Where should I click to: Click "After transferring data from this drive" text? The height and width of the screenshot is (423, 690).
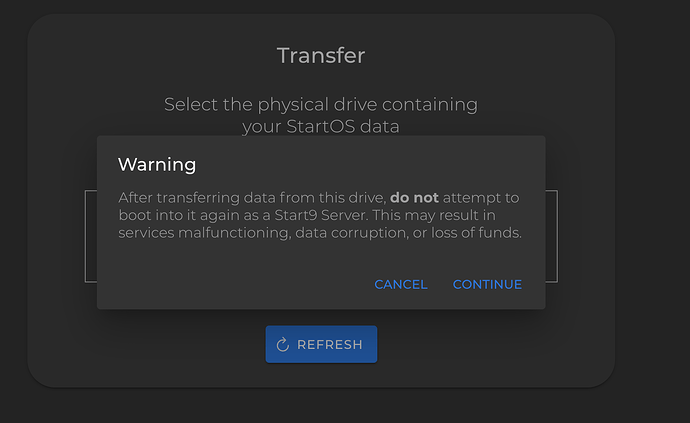click(x=252, y=198)
